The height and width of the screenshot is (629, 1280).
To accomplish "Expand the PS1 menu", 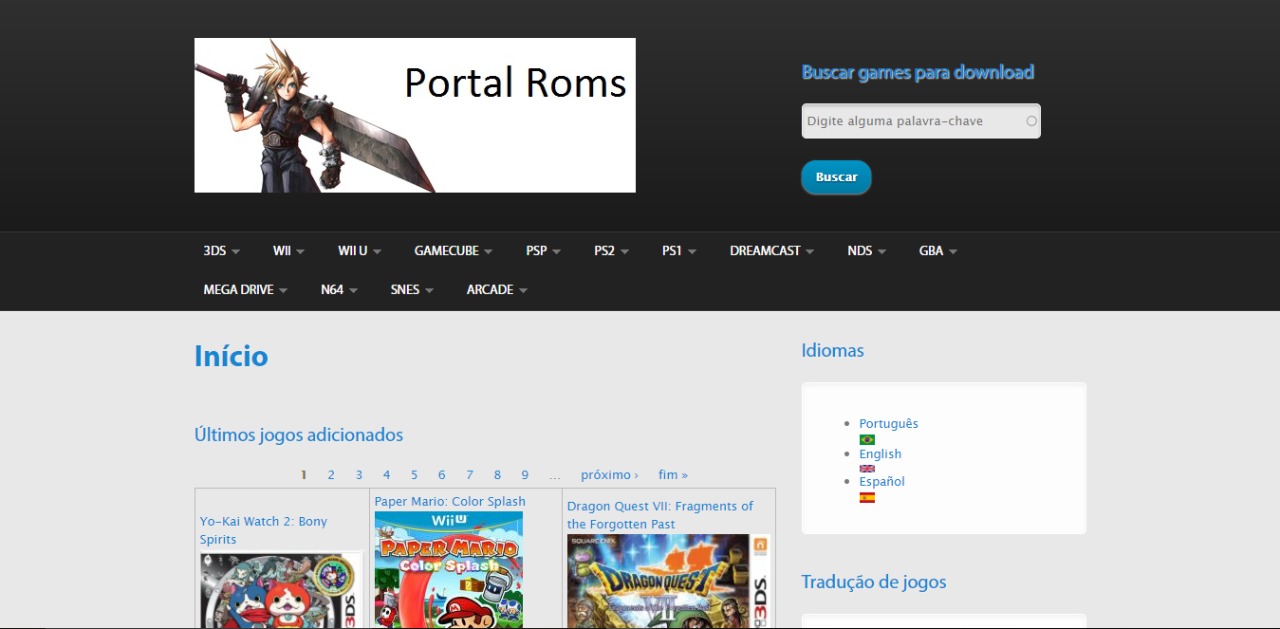I will point(679,251).
